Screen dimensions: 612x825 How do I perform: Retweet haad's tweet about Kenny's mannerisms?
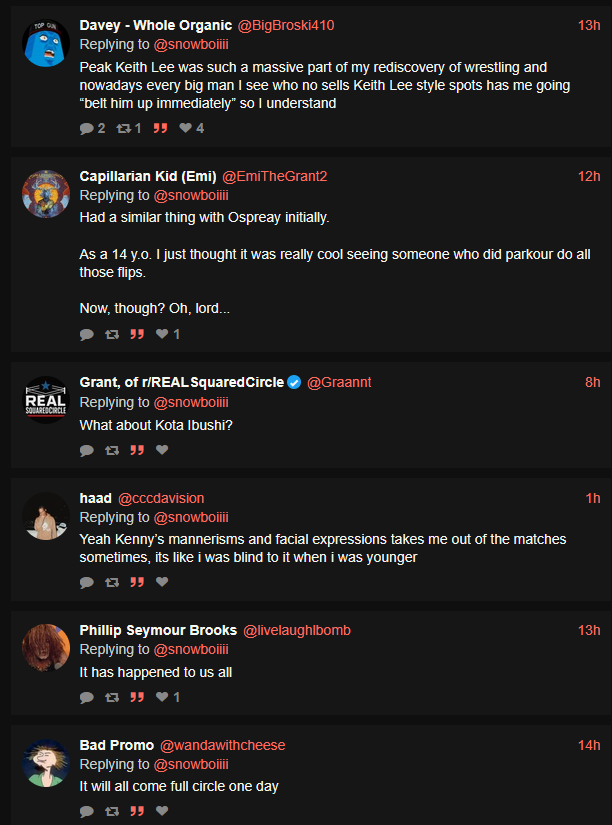click(112, 582)
